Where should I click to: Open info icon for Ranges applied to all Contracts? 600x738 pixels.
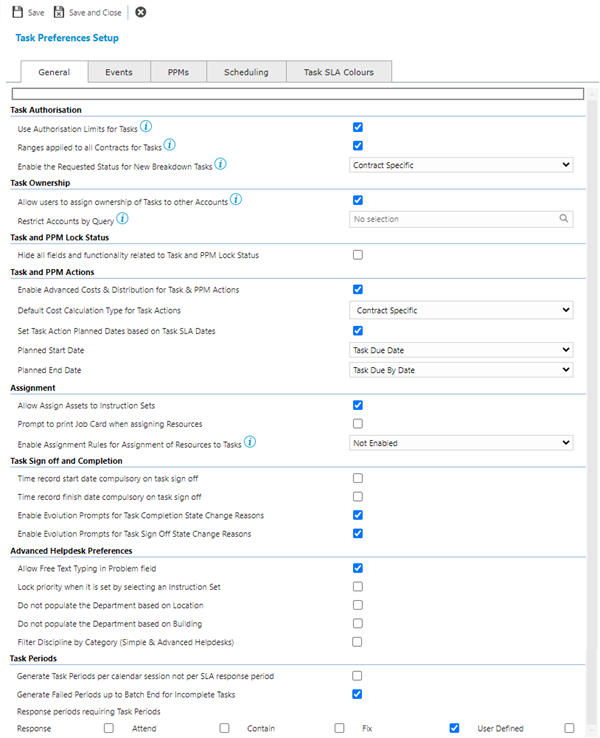click(x=170, y=145)
